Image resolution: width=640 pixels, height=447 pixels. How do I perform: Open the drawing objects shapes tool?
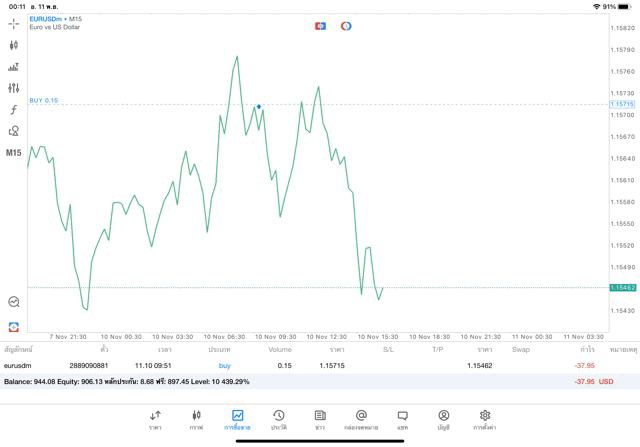[14, 131]
